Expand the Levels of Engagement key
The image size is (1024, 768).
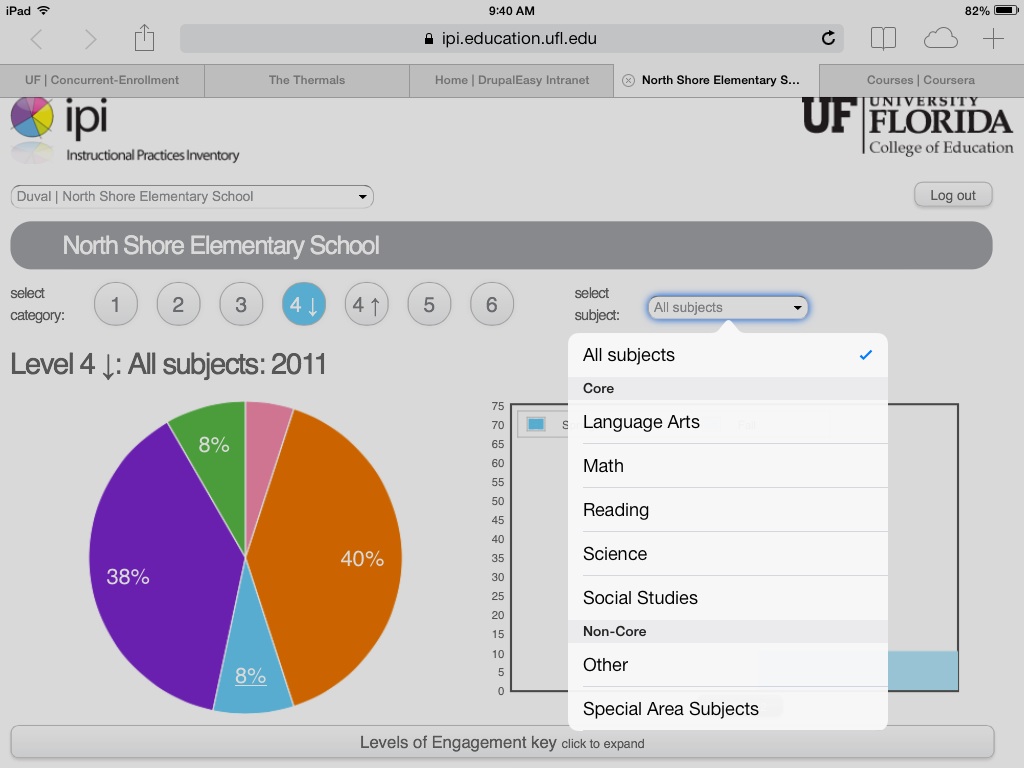(502, 742)
